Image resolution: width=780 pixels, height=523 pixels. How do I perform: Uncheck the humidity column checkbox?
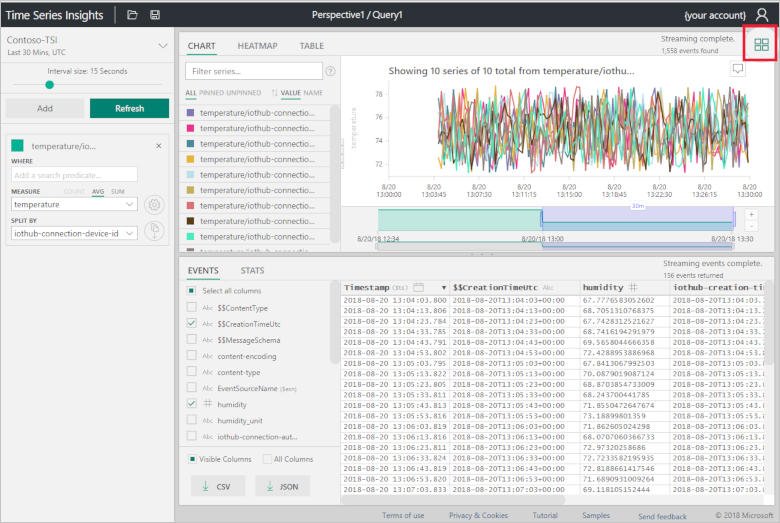(192, 404)
